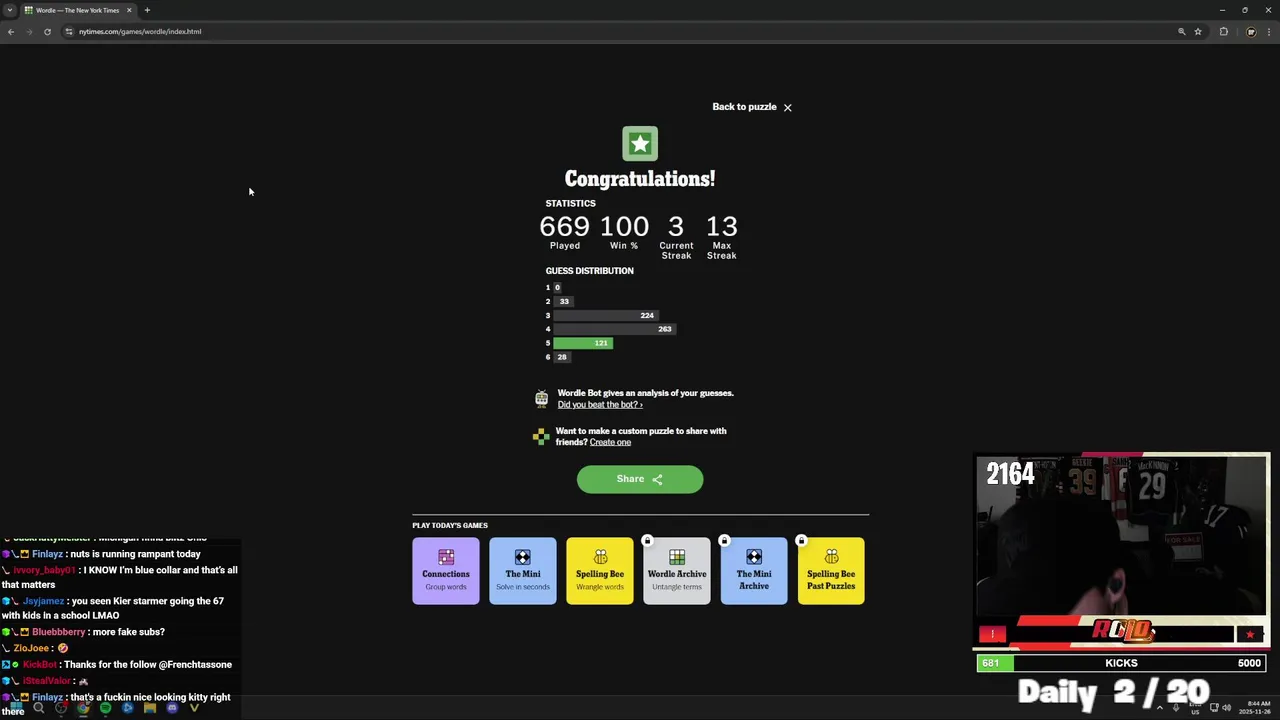Click the guess 5 green distribution bar
Screen dimensions: 1280x720
[x=583, y=343]
